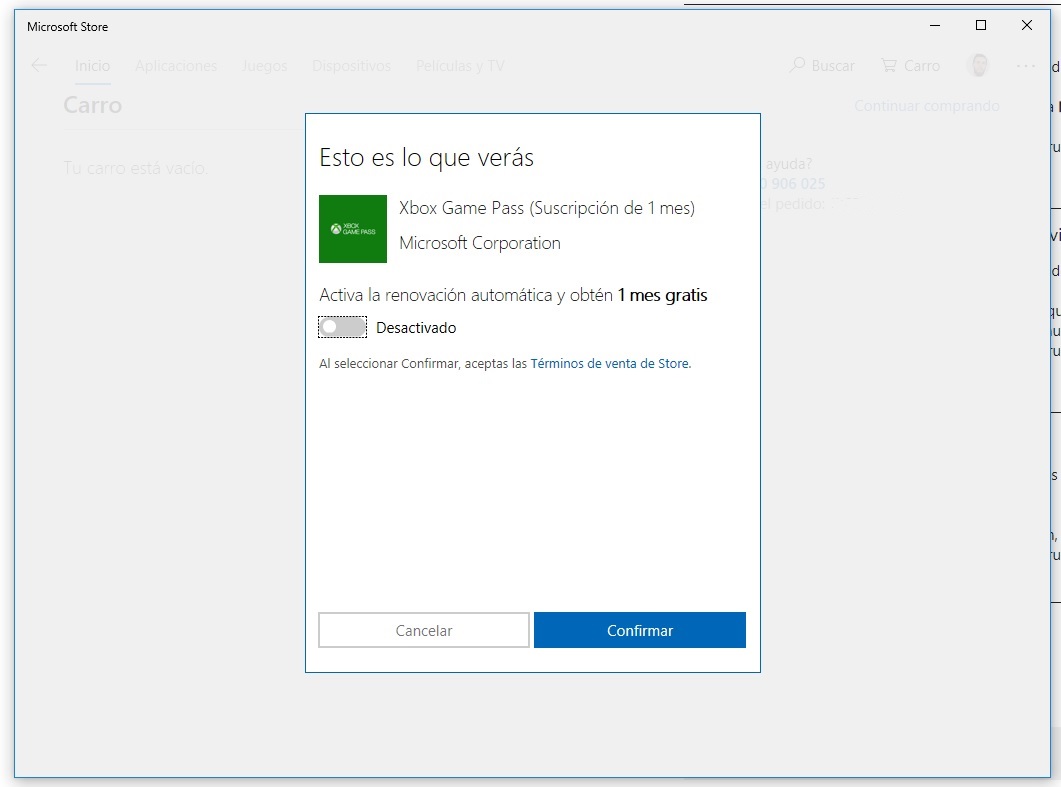Close the Microsoft Store window

click(1027, 26)
